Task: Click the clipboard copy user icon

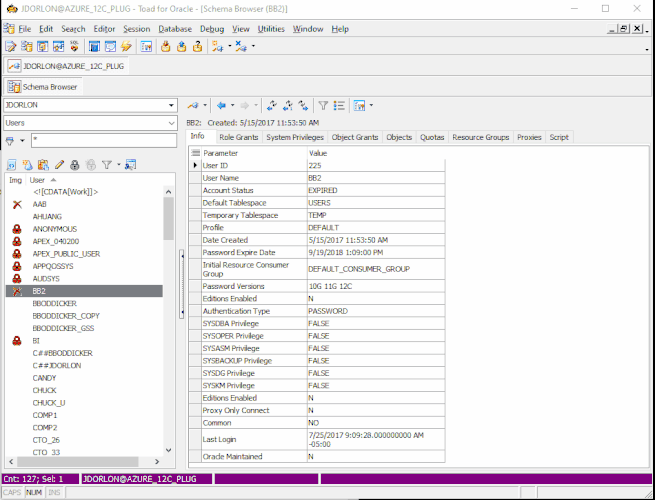Action: 43,165
